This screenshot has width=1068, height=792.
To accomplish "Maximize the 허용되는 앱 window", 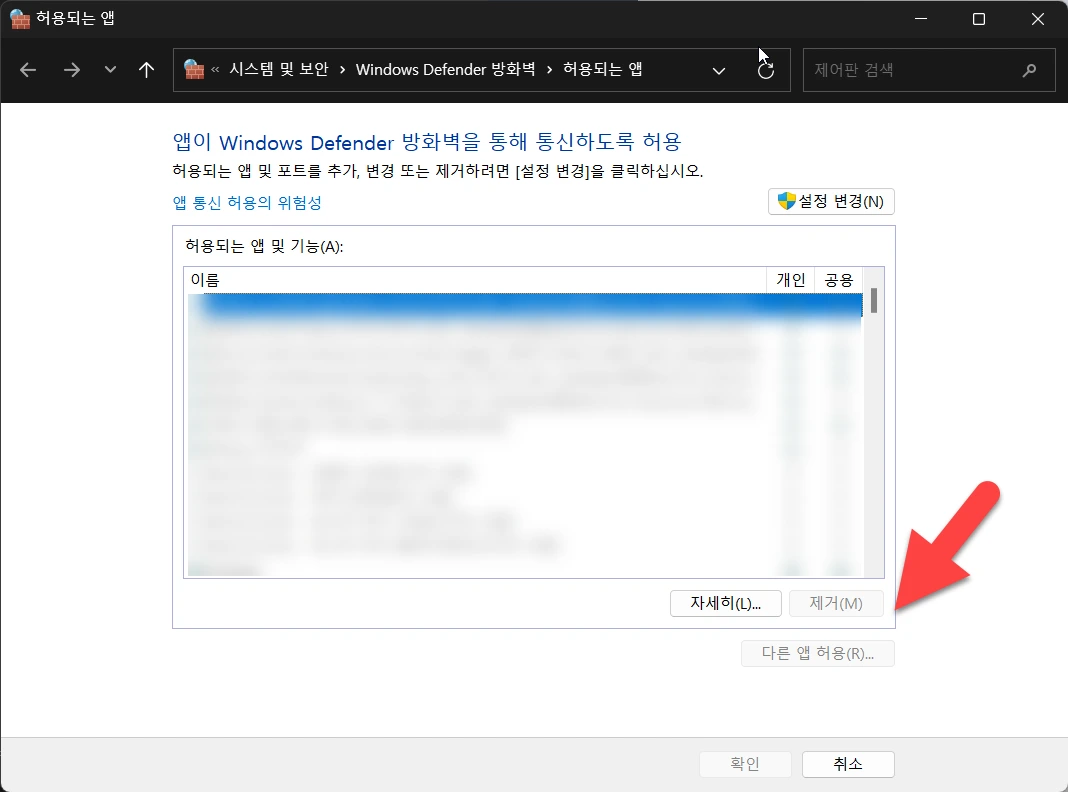I will pyautogui.click(x=979, y=19).
